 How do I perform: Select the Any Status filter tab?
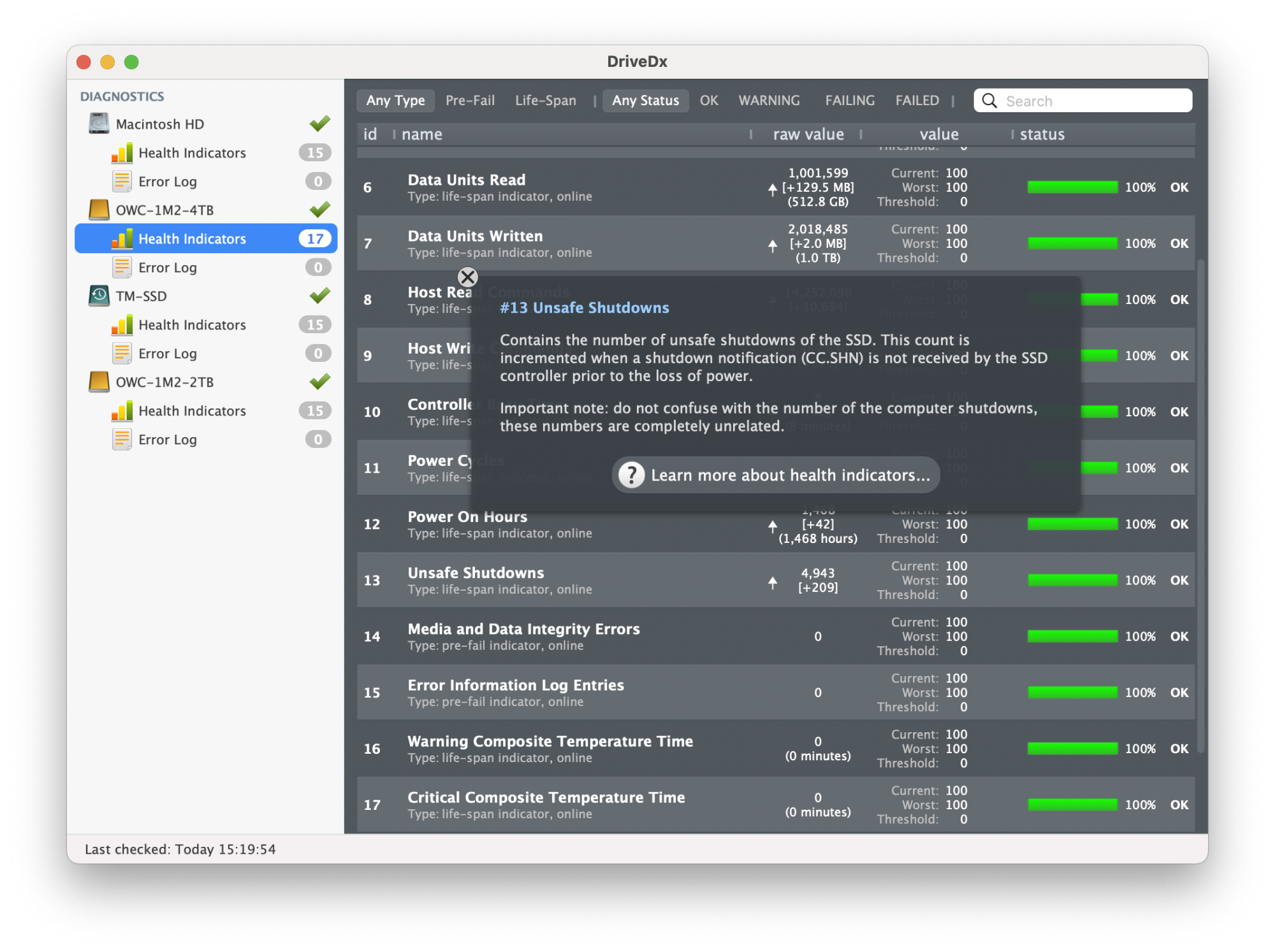point(645,101)
